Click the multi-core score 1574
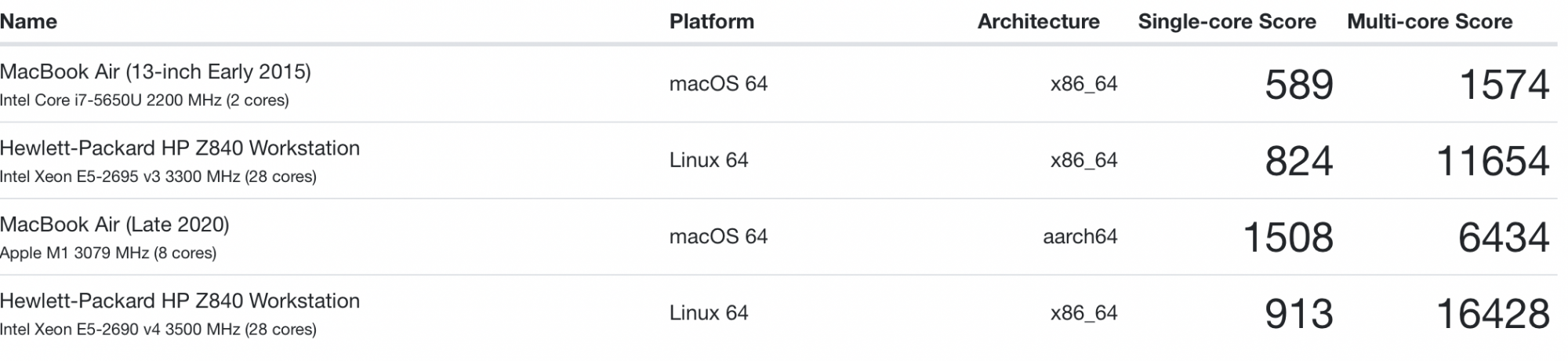Viewport: 1568px width, 361px height. (1504, 85)
